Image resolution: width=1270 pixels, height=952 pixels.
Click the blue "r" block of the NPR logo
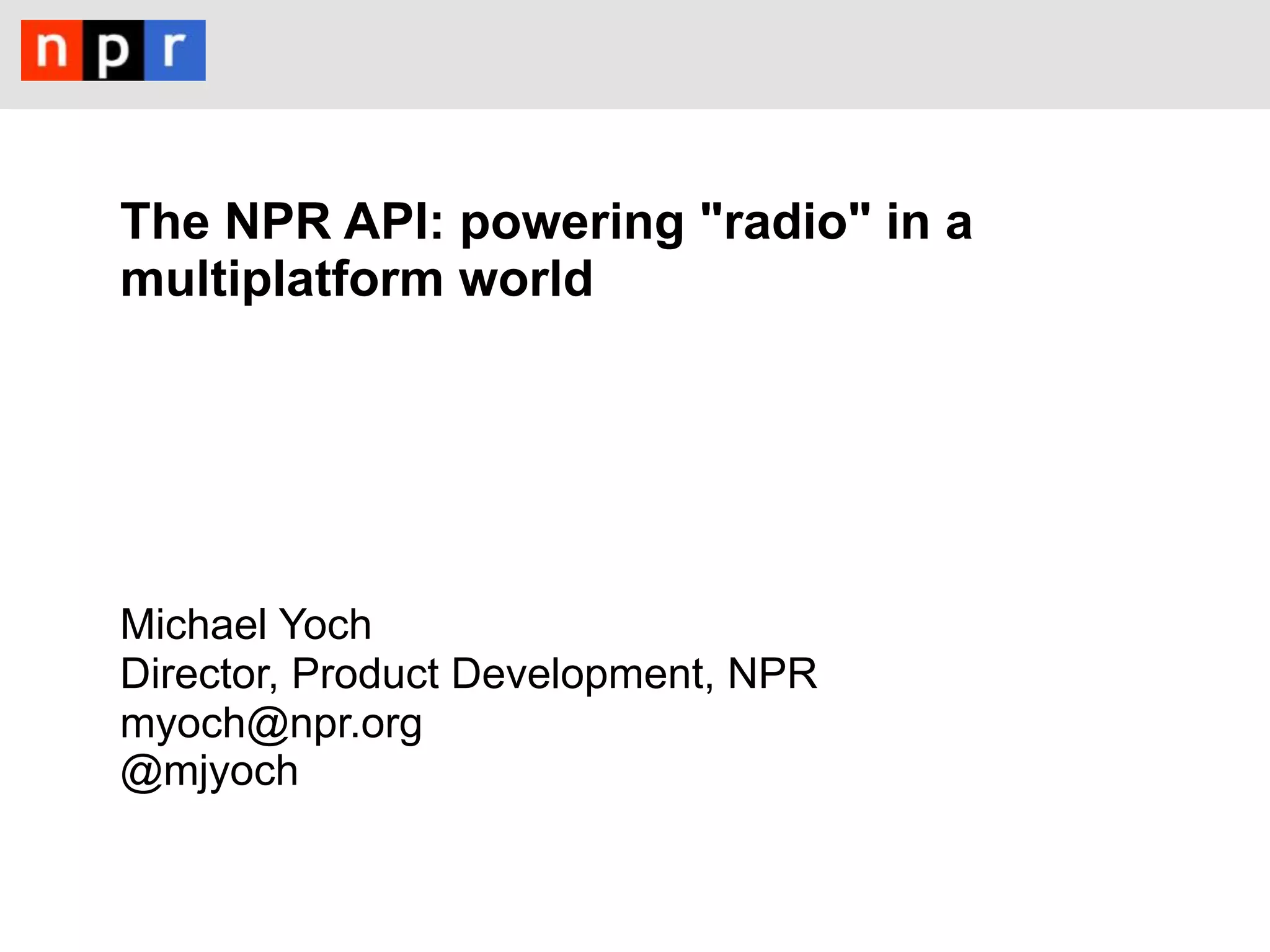tap(175, 50)
